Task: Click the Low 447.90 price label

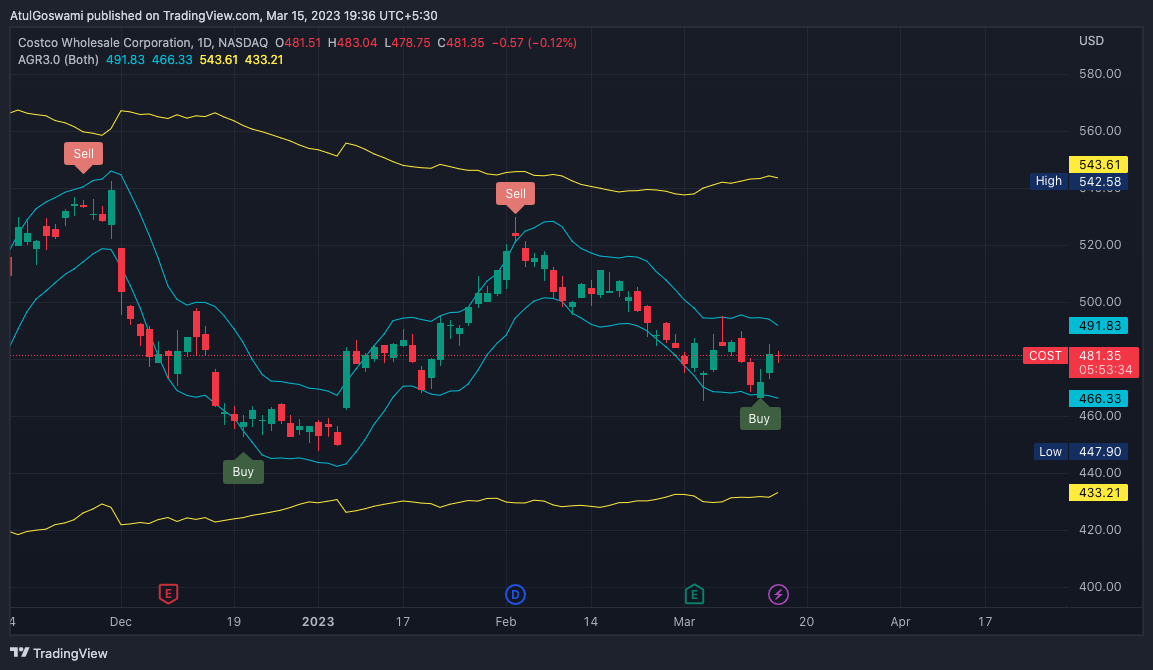Action: coord(1079,452)
